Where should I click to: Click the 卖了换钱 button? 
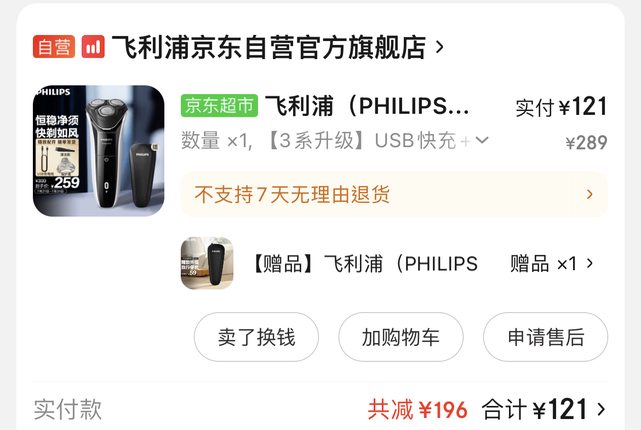(256, 337)
